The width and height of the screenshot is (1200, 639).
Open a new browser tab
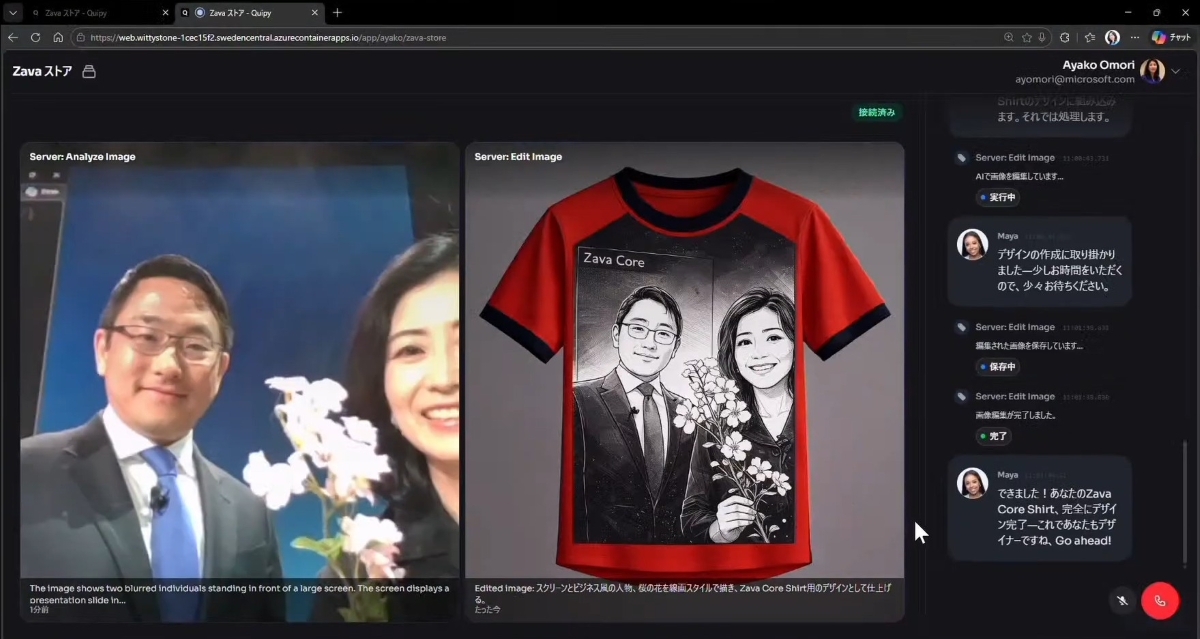pyautogui.click(x=337, y=13)
